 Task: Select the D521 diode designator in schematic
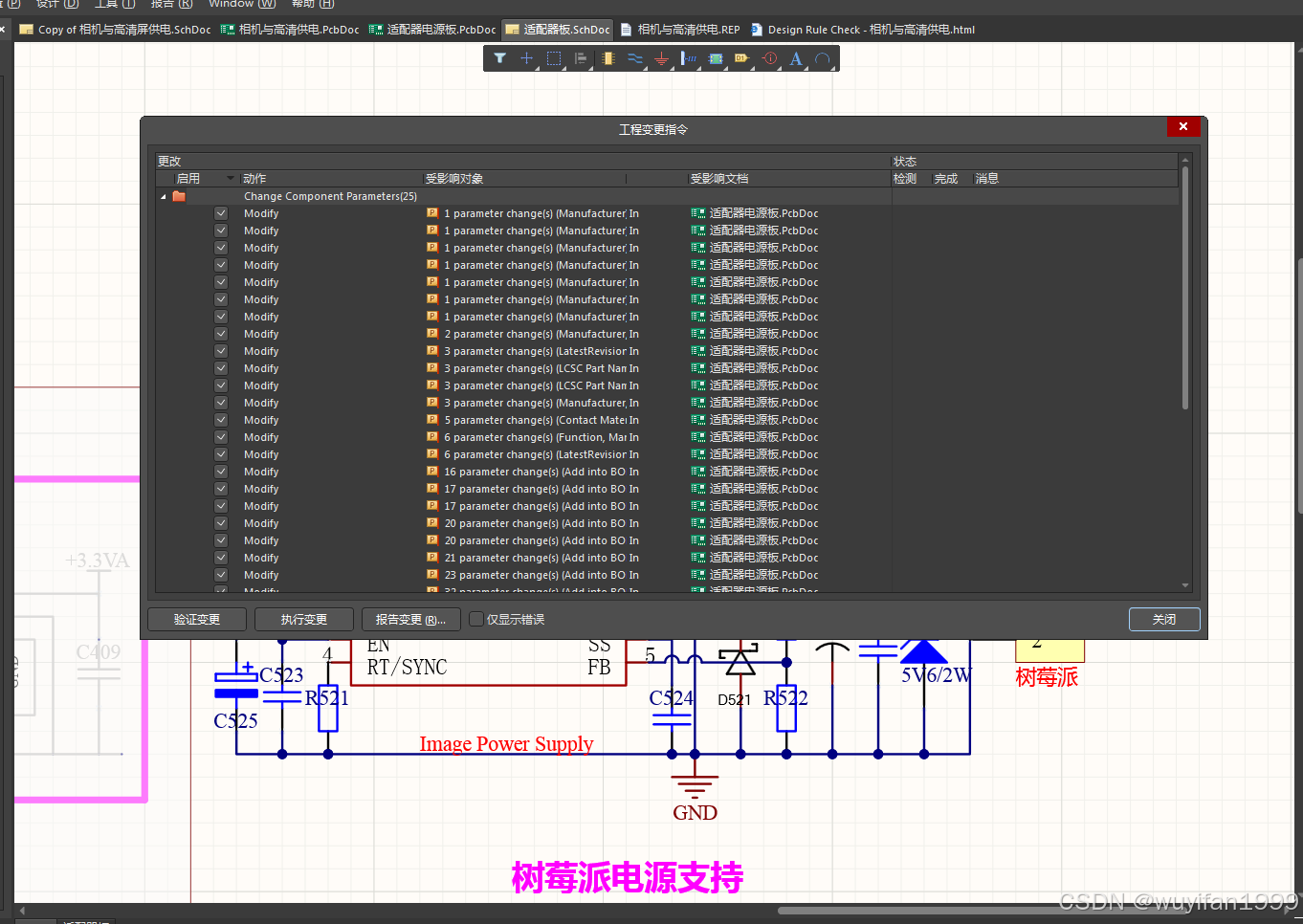coord(734,700)
